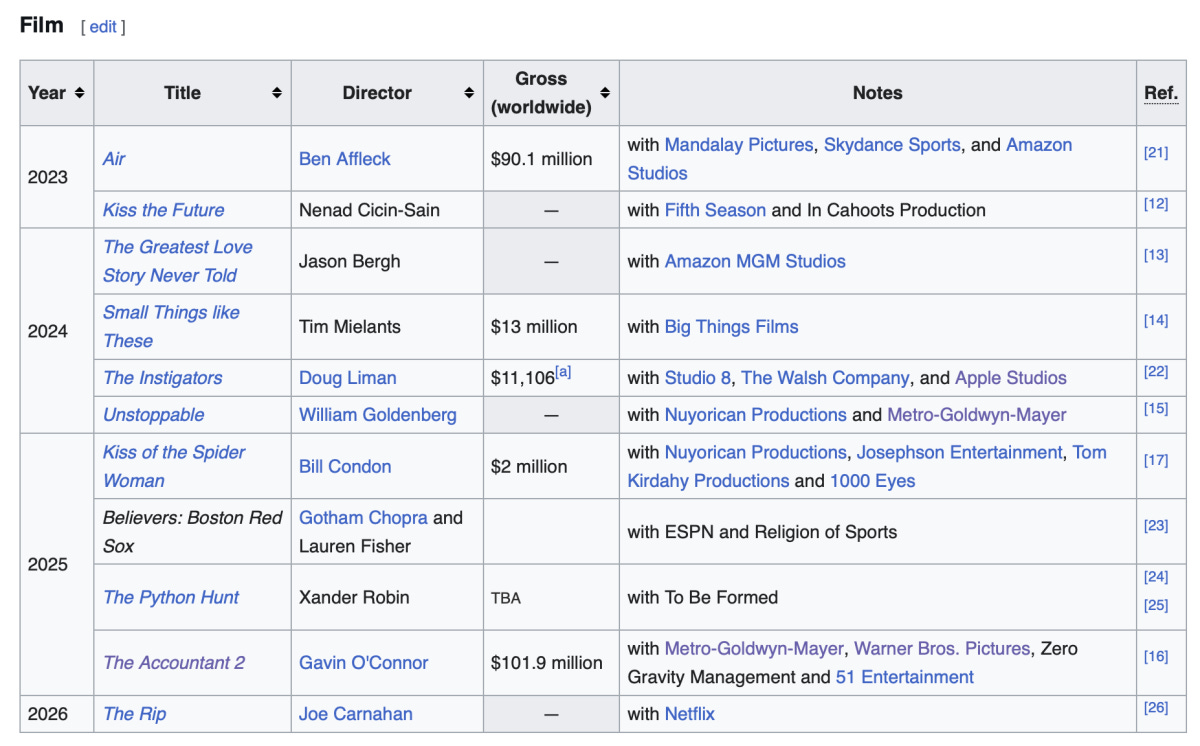
Task: Open Fifth Season company link
Action: point(715,210)
